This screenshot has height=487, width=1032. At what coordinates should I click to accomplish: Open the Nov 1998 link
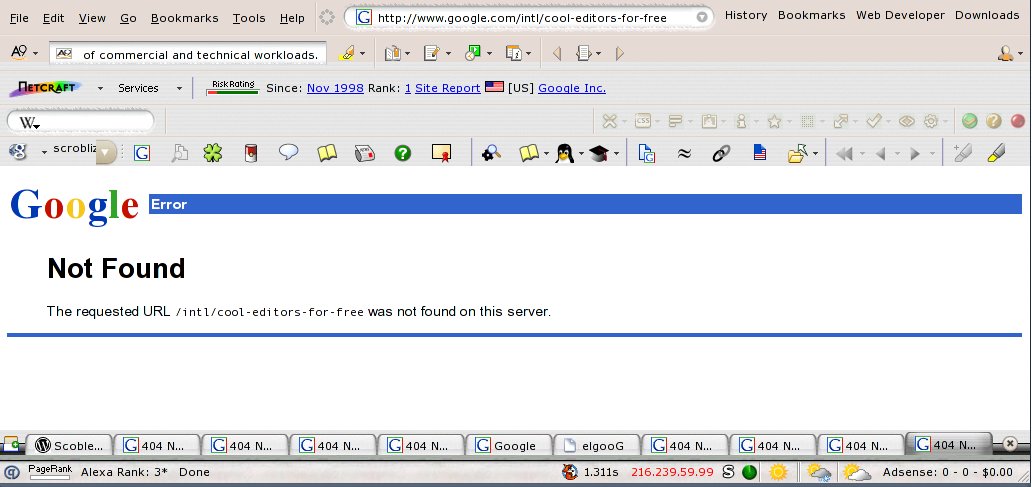click(x=335, y=88)
